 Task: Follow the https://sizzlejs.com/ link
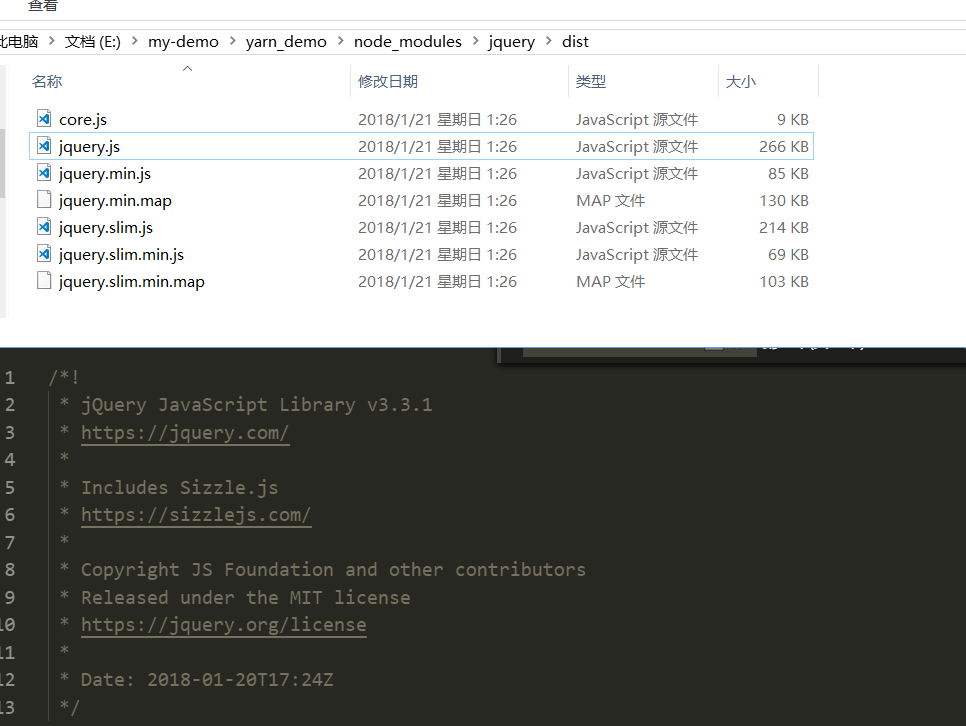coord(196,515)
